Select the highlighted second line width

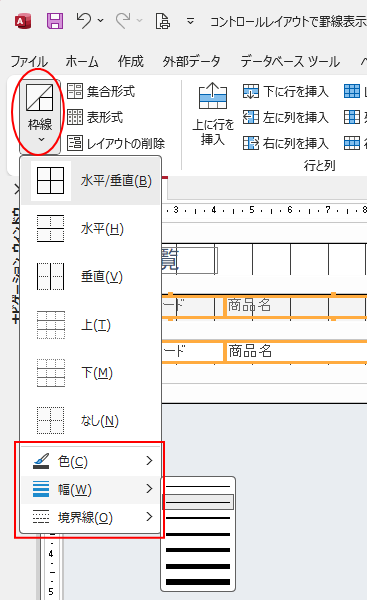pyautogui.click(x=198, y=502)
